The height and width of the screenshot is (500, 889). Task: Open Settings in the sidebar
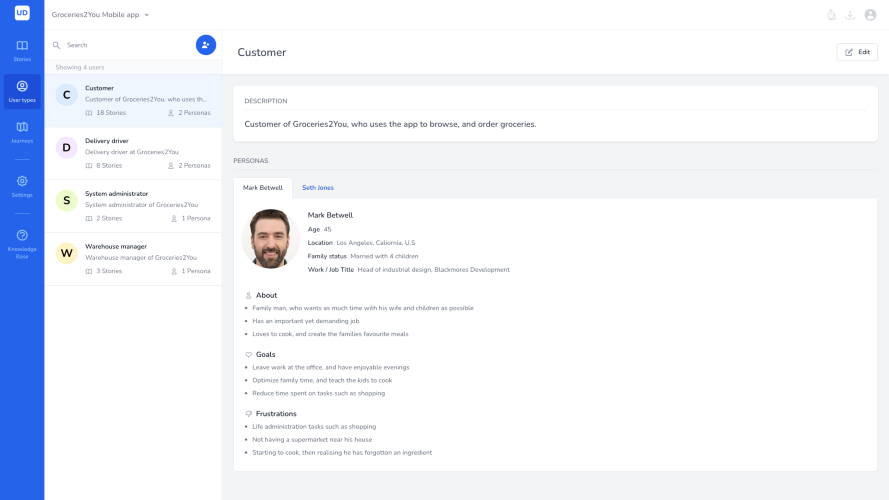(22, 187)
